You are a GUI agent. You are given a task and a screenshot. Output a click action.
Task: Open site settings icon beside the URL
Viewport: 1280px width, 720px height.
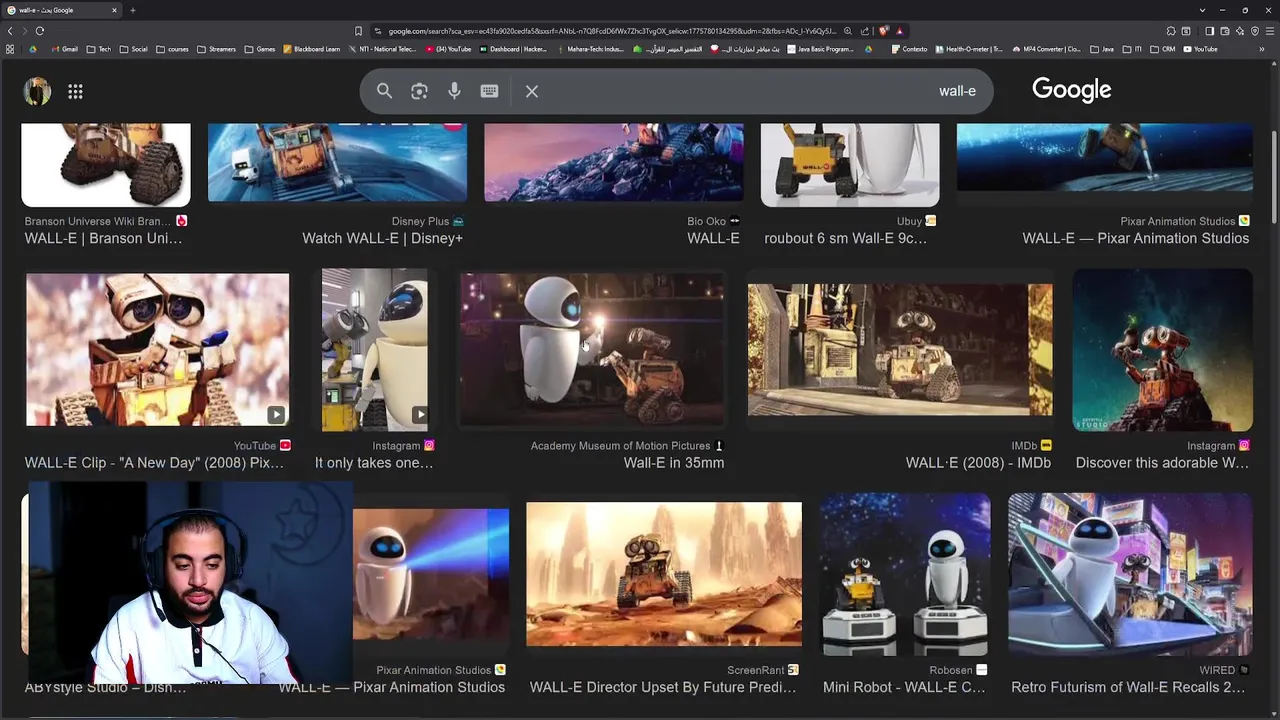coord(377,31)
